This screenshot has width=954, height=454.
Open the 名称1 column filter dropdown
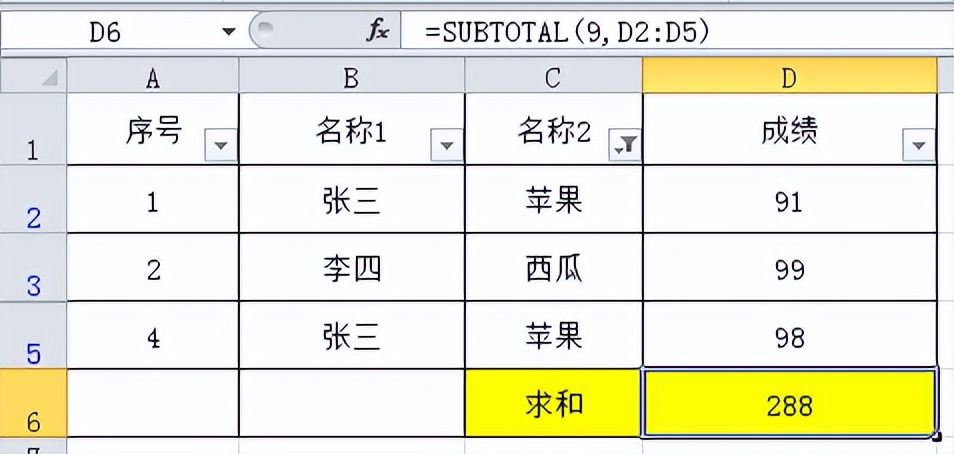coord(447,146)
